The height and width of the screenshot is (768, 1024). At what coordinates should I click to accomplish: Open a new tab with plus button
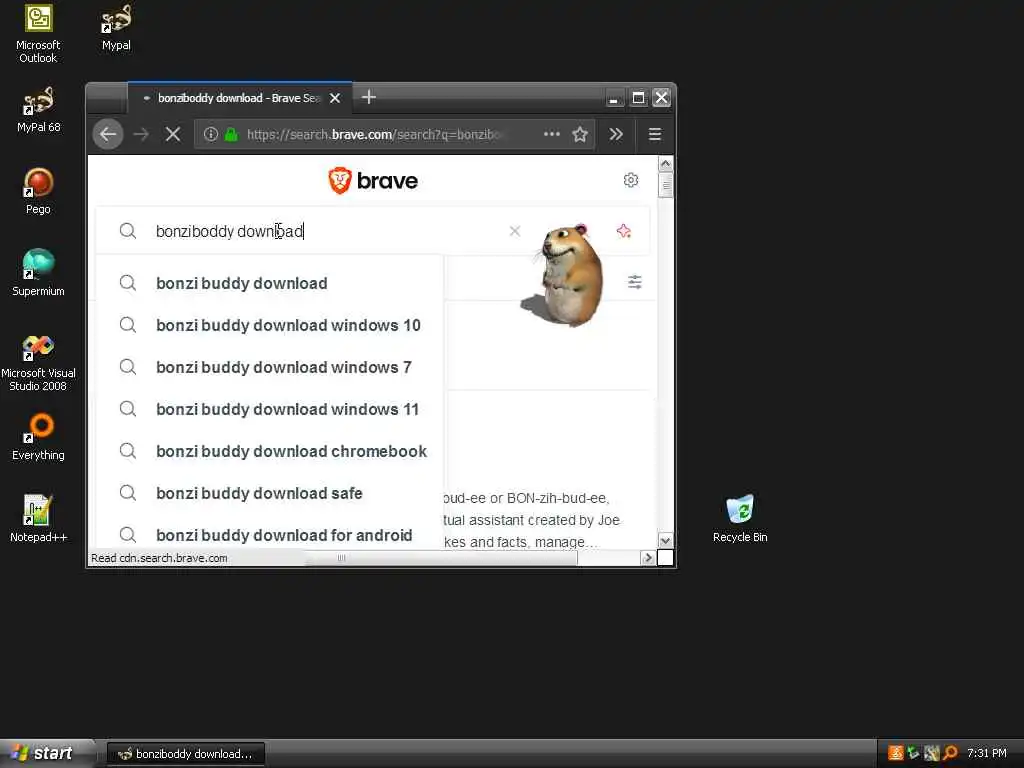pyautogui.click(x=368, y=97)
